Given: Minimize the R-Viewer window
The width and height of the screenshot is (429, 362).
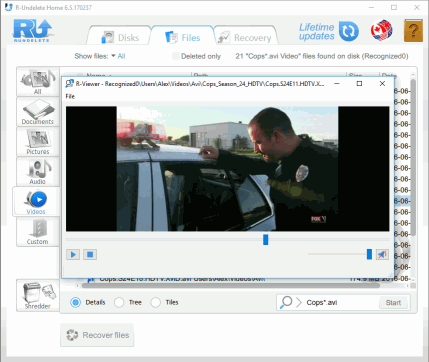Looking at the screenshot, I should click(x=337, y=84).
